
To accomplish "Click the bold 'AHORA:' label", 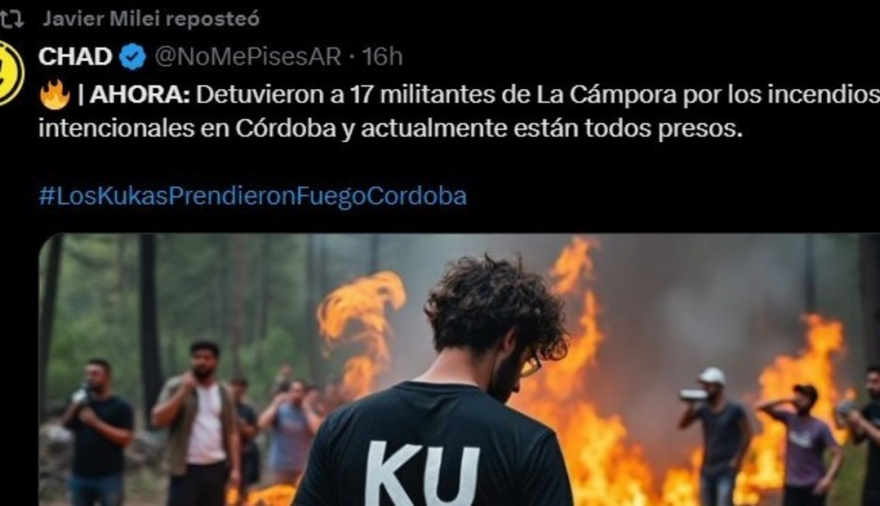I will (x=140, y=95).
